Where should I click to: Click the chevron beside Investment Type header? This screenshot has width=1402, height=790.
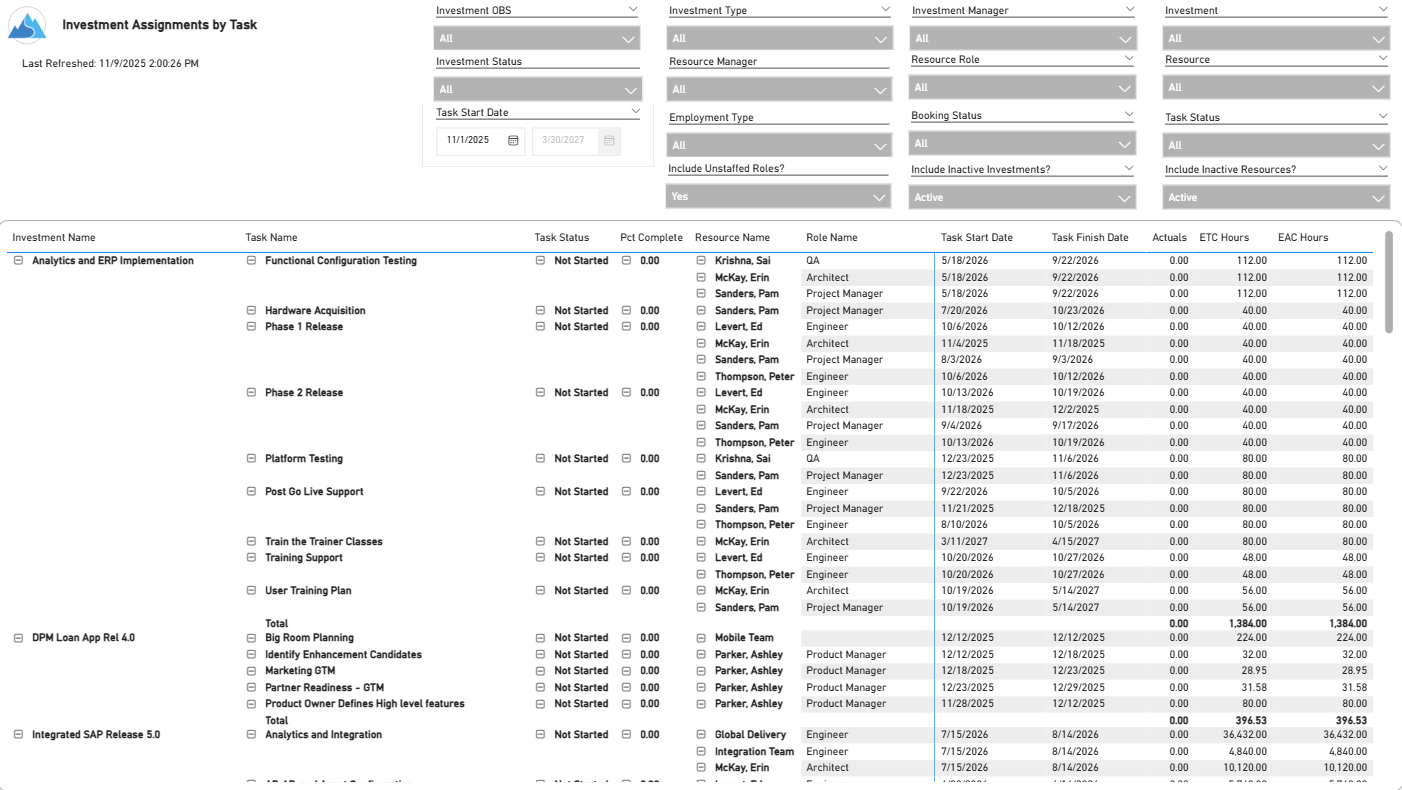pyautogui.click(x=885, y=9)
